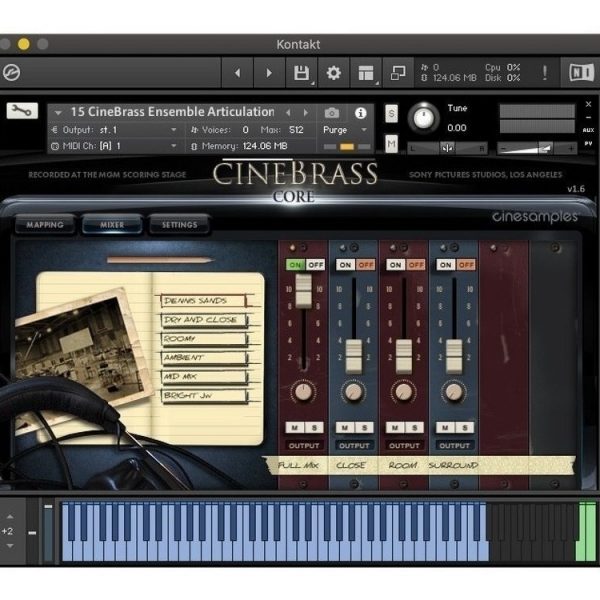Select previous instrument preset arrow in header

(288, 112)
